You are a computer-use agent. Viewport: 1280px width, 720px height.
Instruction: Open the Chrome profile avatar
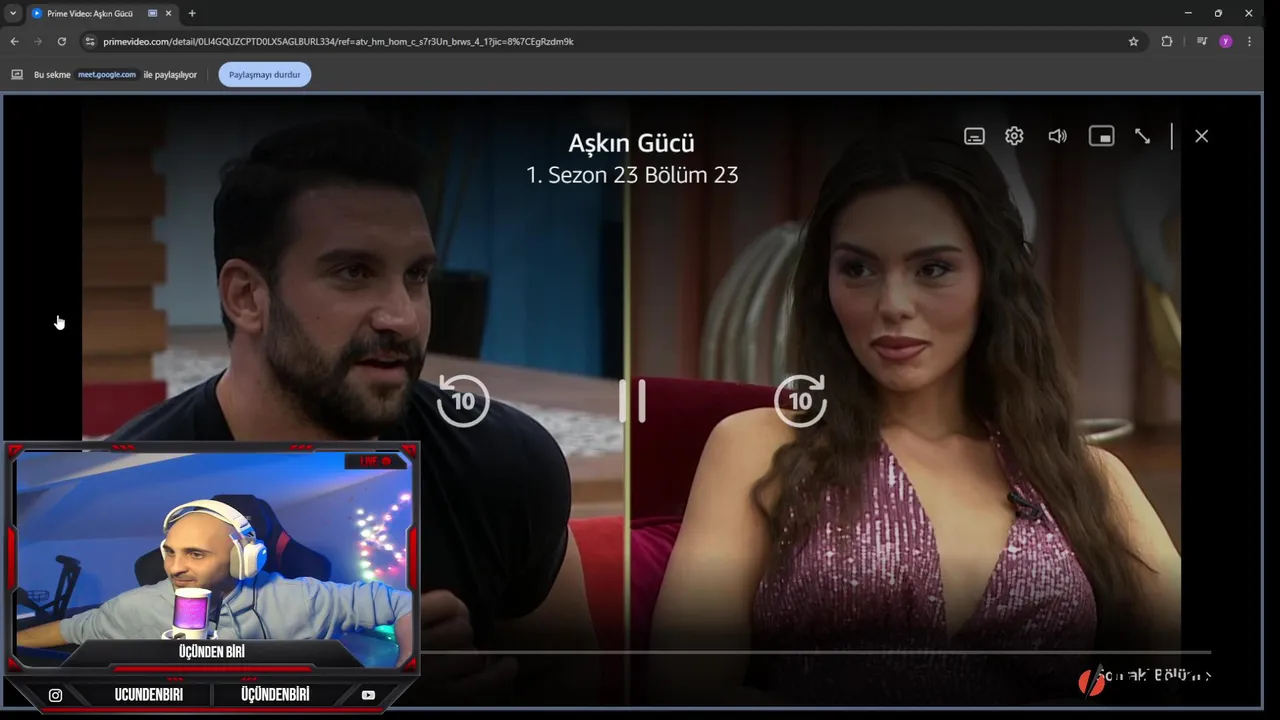pos(1225,41)
